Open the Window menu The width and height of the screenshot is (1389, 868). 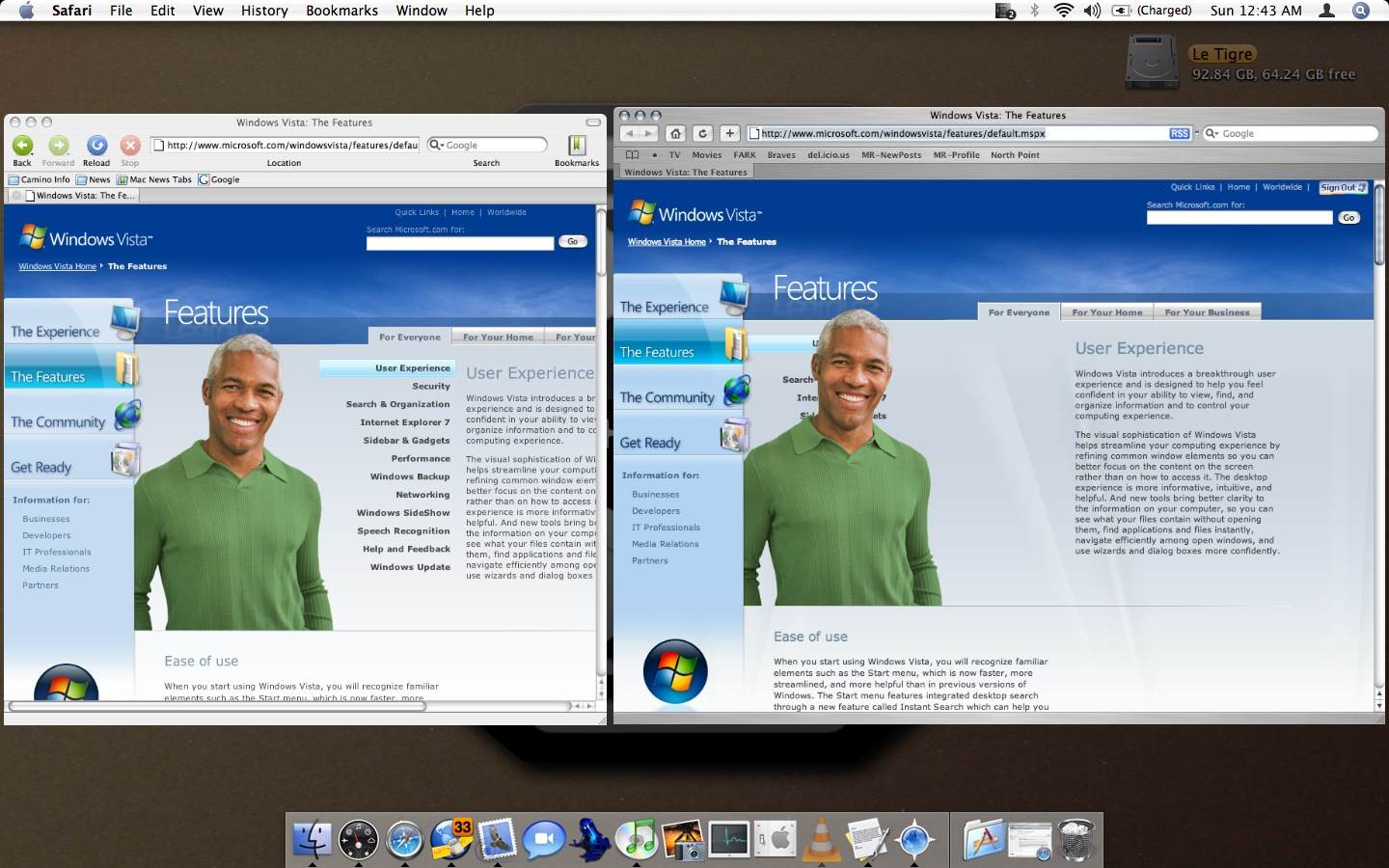(x=422, y=11)
